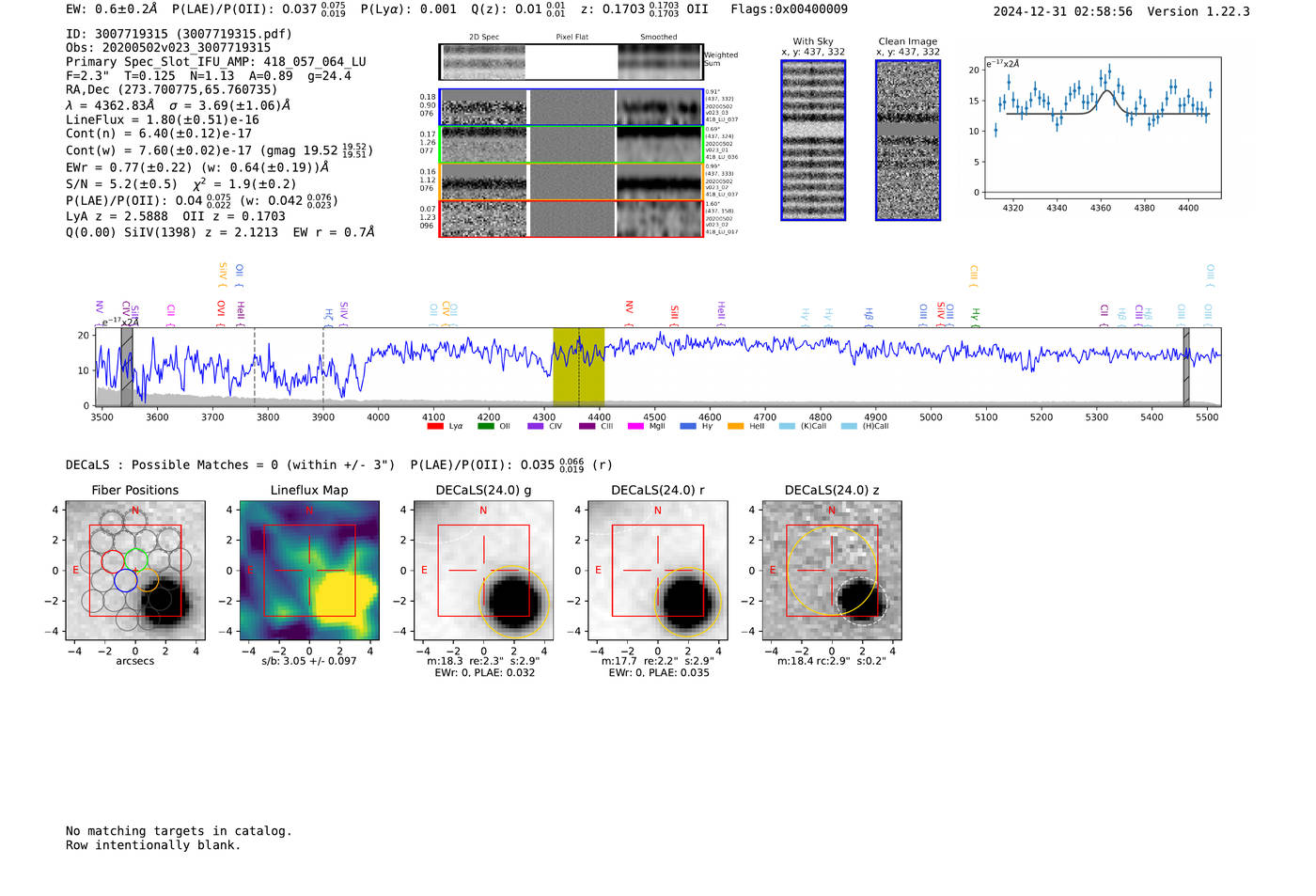Click the 'EWr: 0, PLAE: 0.032' caption

(484, 672)
